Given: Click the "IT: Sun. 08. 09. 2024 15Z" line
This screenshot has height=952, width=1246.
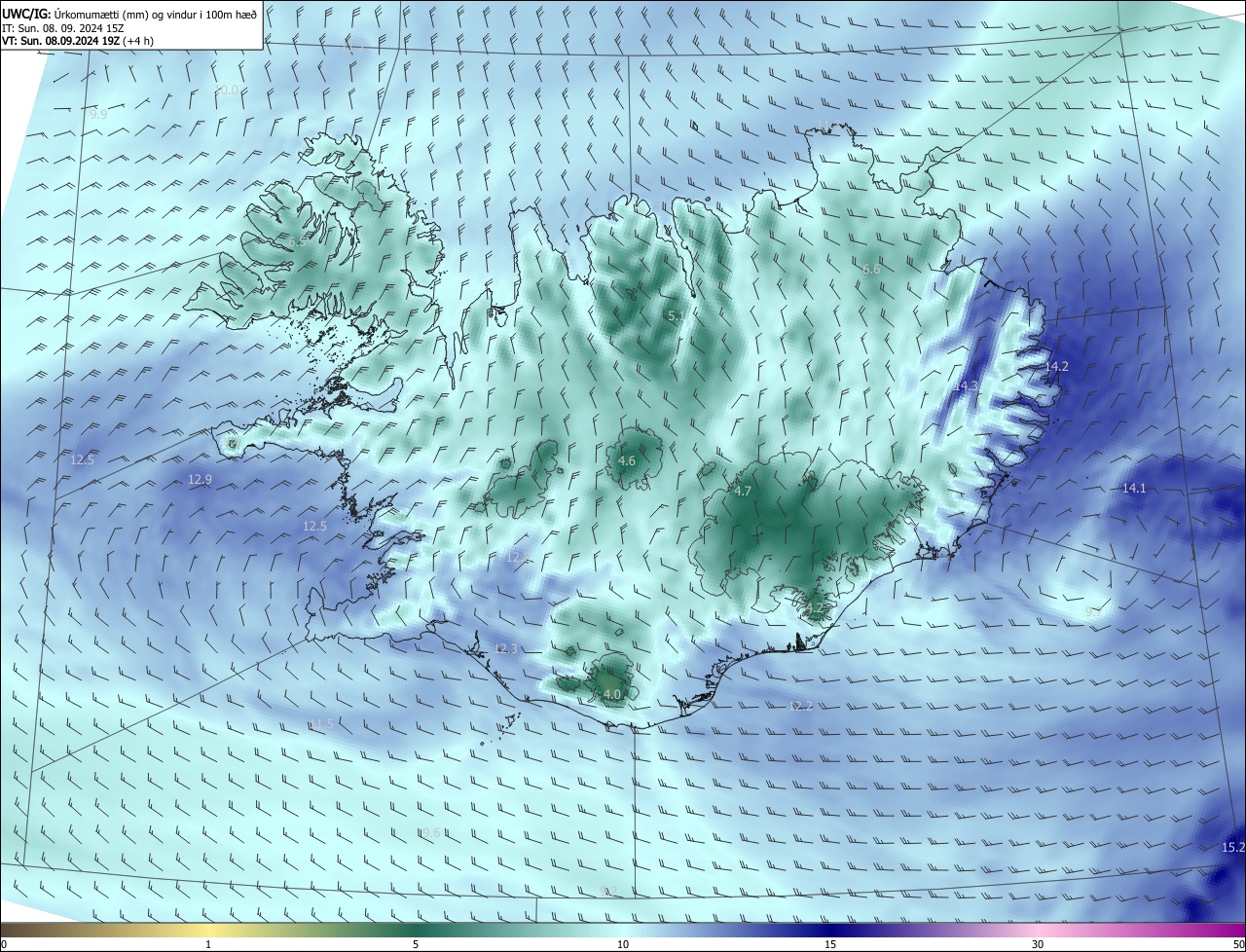Looking at the screenshot, I should 64,28.
